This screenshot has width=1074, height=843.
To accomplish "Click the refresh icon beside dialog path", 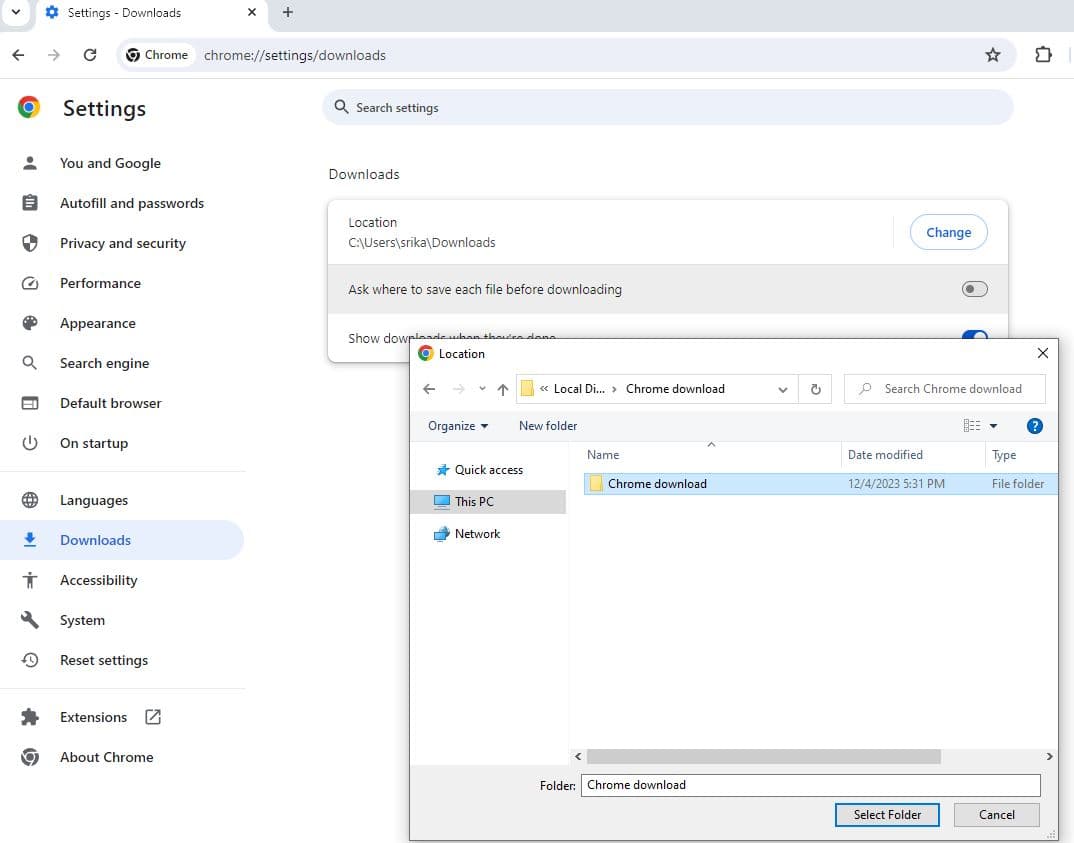I will (815, 389).
